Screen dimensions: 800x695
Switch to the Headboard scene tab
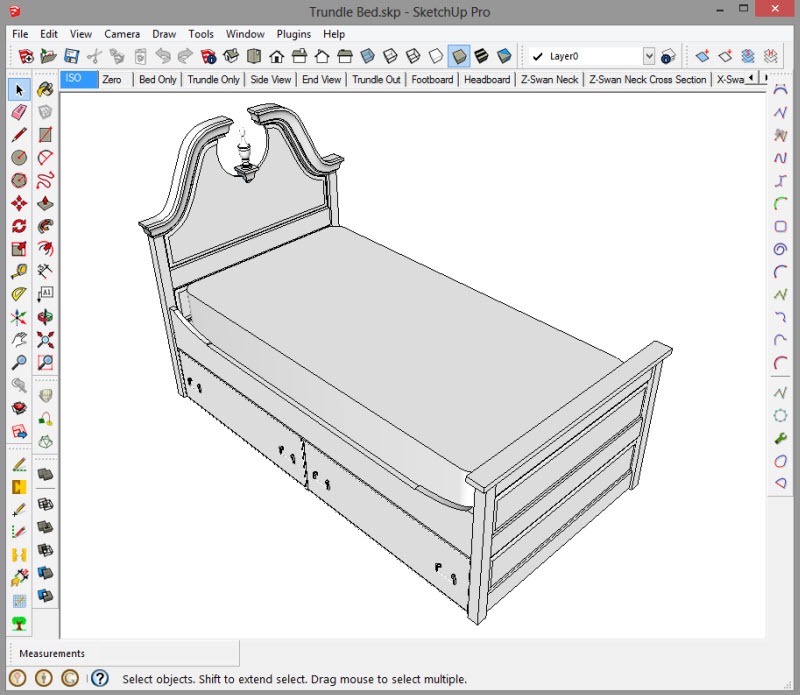pyautogui.click(x=487, y=79)
